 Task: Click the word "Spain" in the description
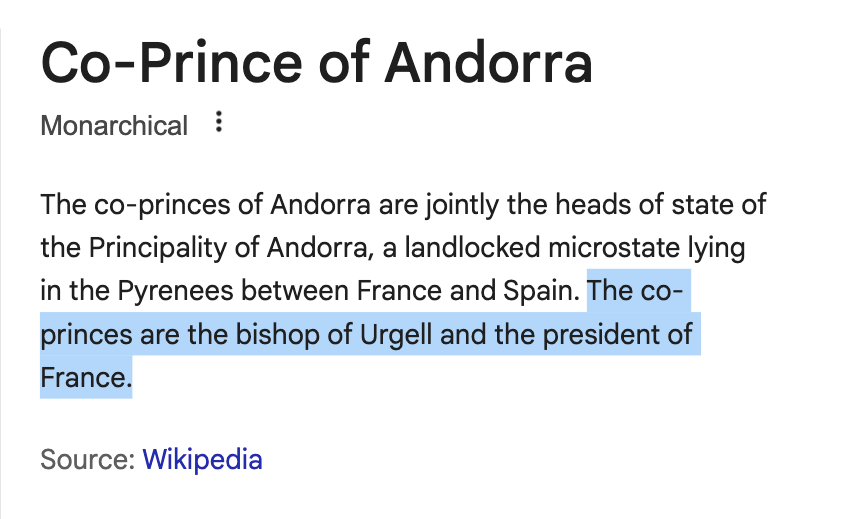coord(540,291)
